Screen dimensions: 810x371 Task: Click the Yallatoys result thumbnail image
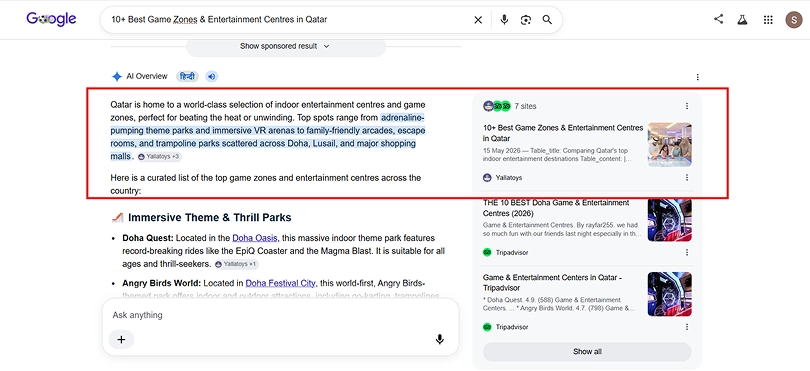669,144
